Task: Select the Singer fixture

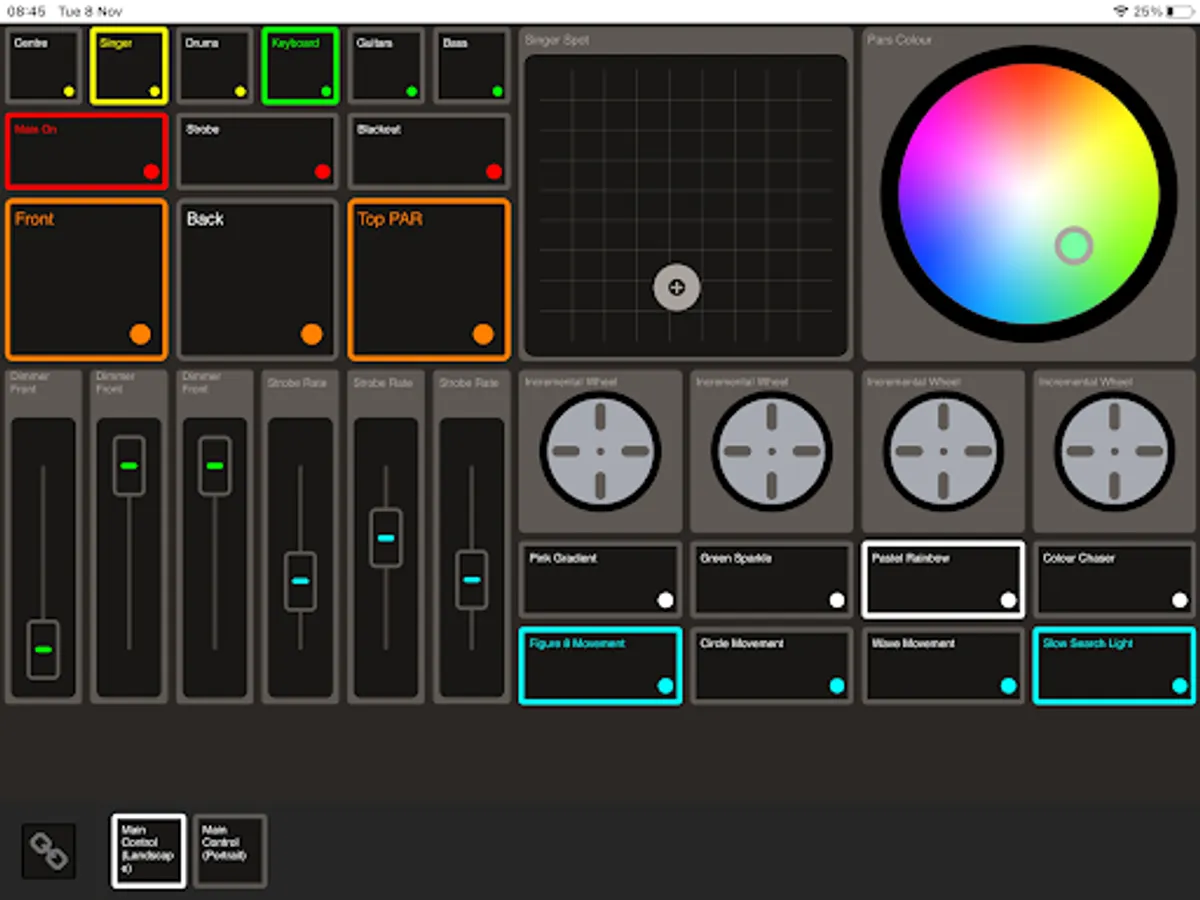Action: [x=129, y=65]
